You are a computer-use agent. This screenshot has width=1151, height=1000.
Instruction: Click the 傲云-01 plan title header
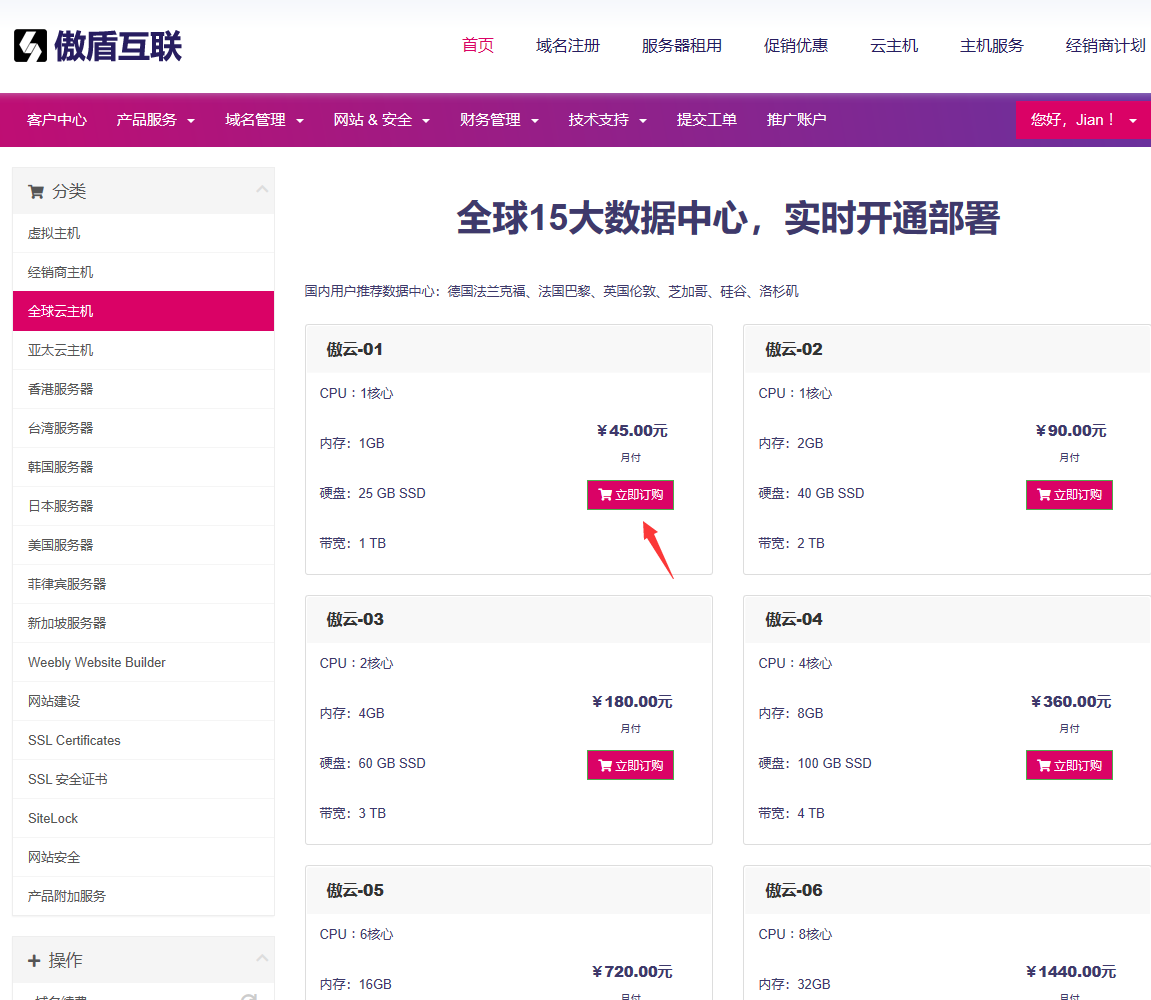(x=355, y=349)
